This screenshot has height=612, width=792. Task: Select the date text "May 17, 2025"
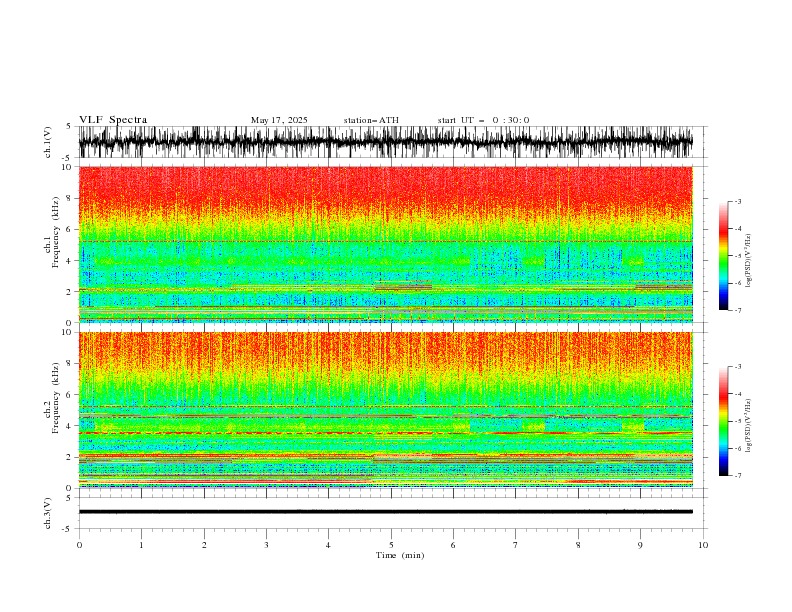(279, 120)
